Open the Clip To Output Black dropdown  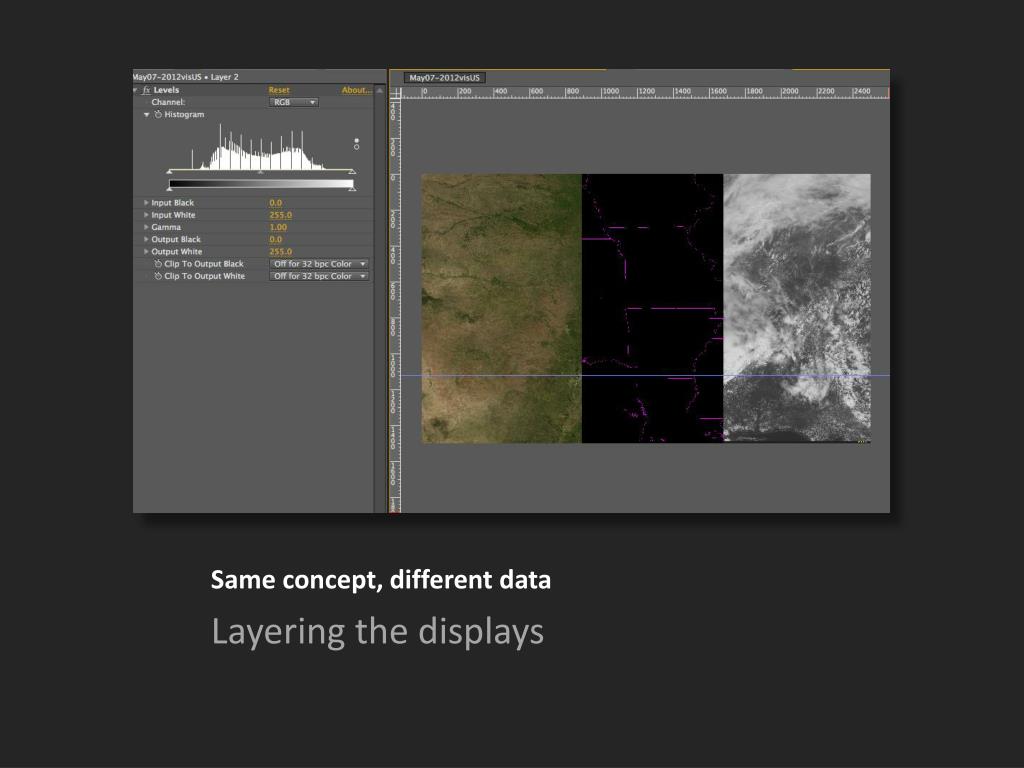coord(318,264)
